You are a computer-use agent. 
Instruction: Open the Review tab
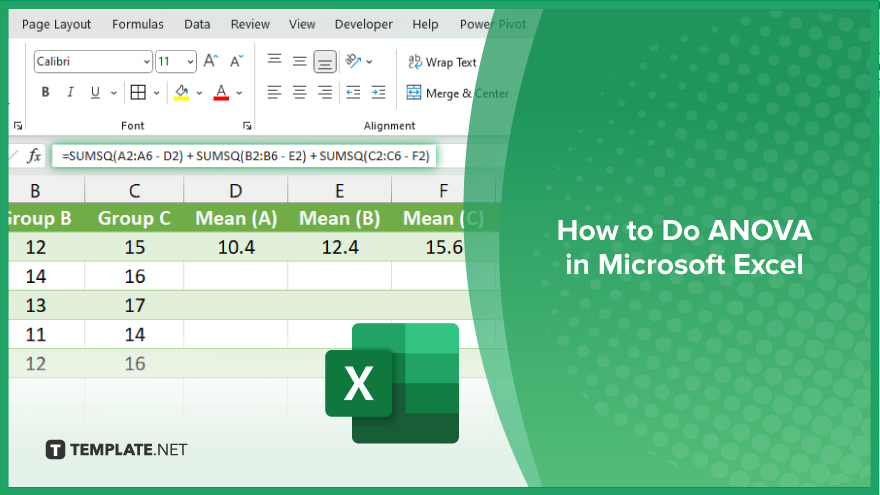coord(250,24)
